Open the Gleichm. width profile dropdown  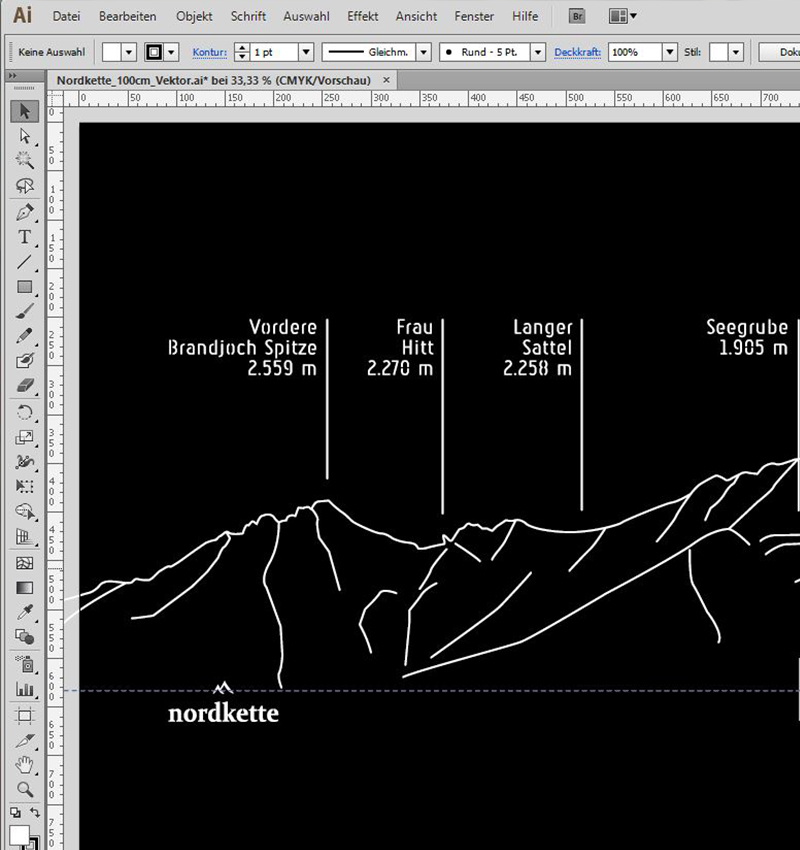point(424,53)
